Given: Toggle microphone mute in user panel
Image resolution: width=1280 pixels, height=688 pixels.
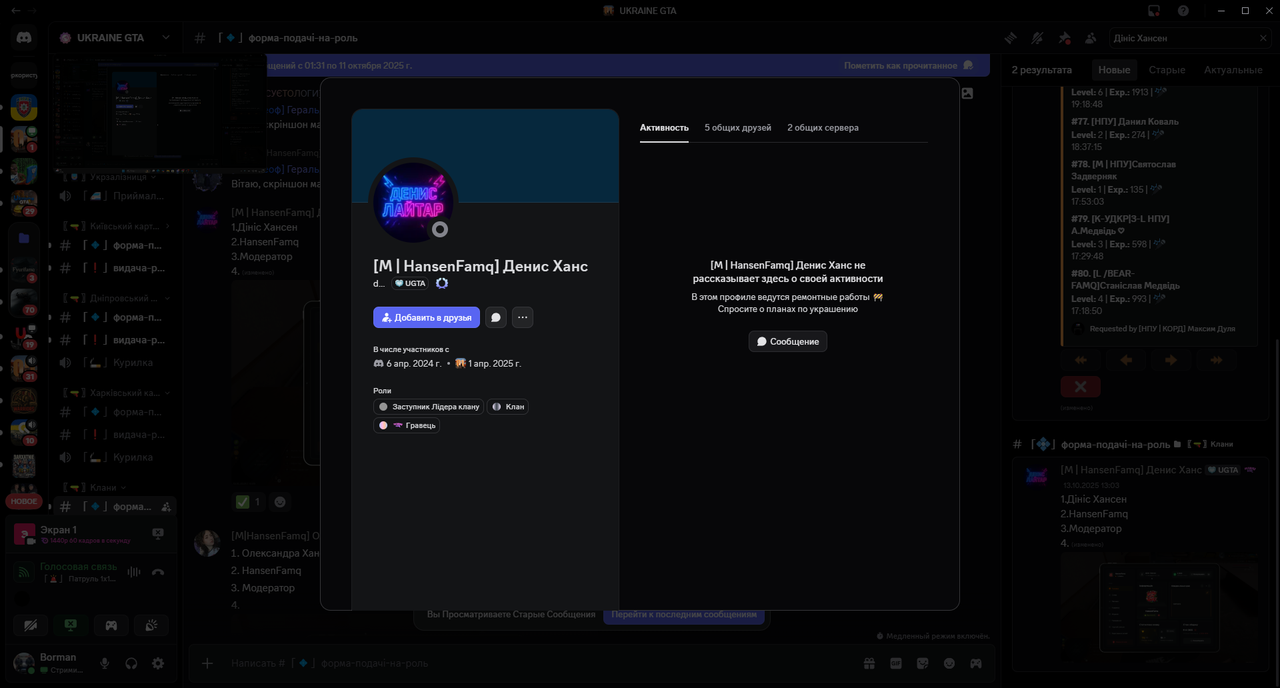Looking at the screenshot, I should coord(104,663).
